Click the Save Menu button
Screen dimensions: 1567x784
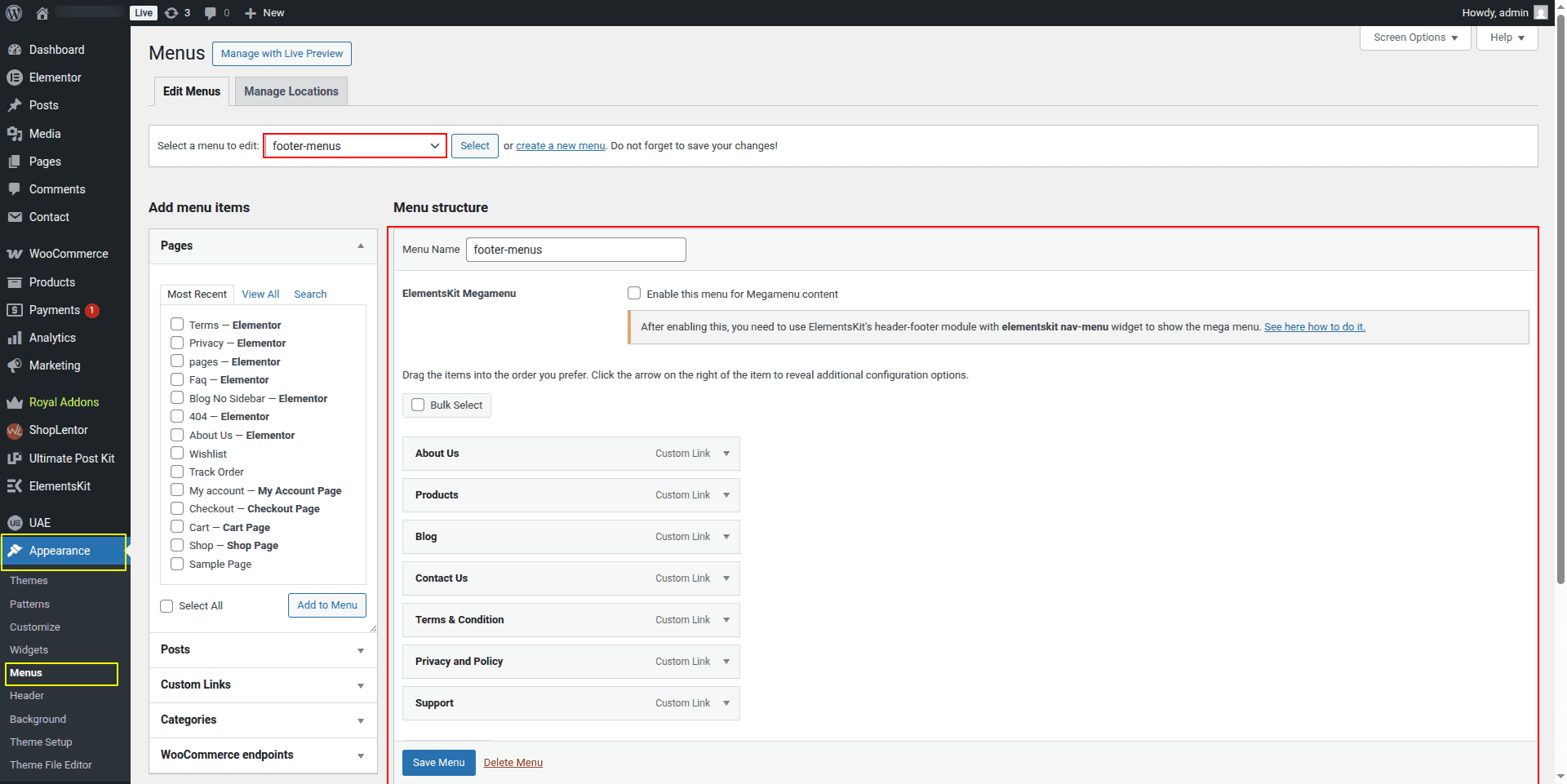click(x=438, y=763)
